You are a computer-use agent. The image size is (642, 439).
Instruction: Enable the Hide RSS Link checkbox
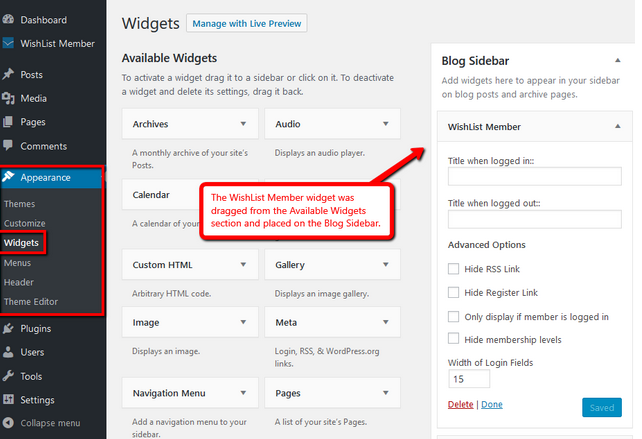(x=453, y=269)
